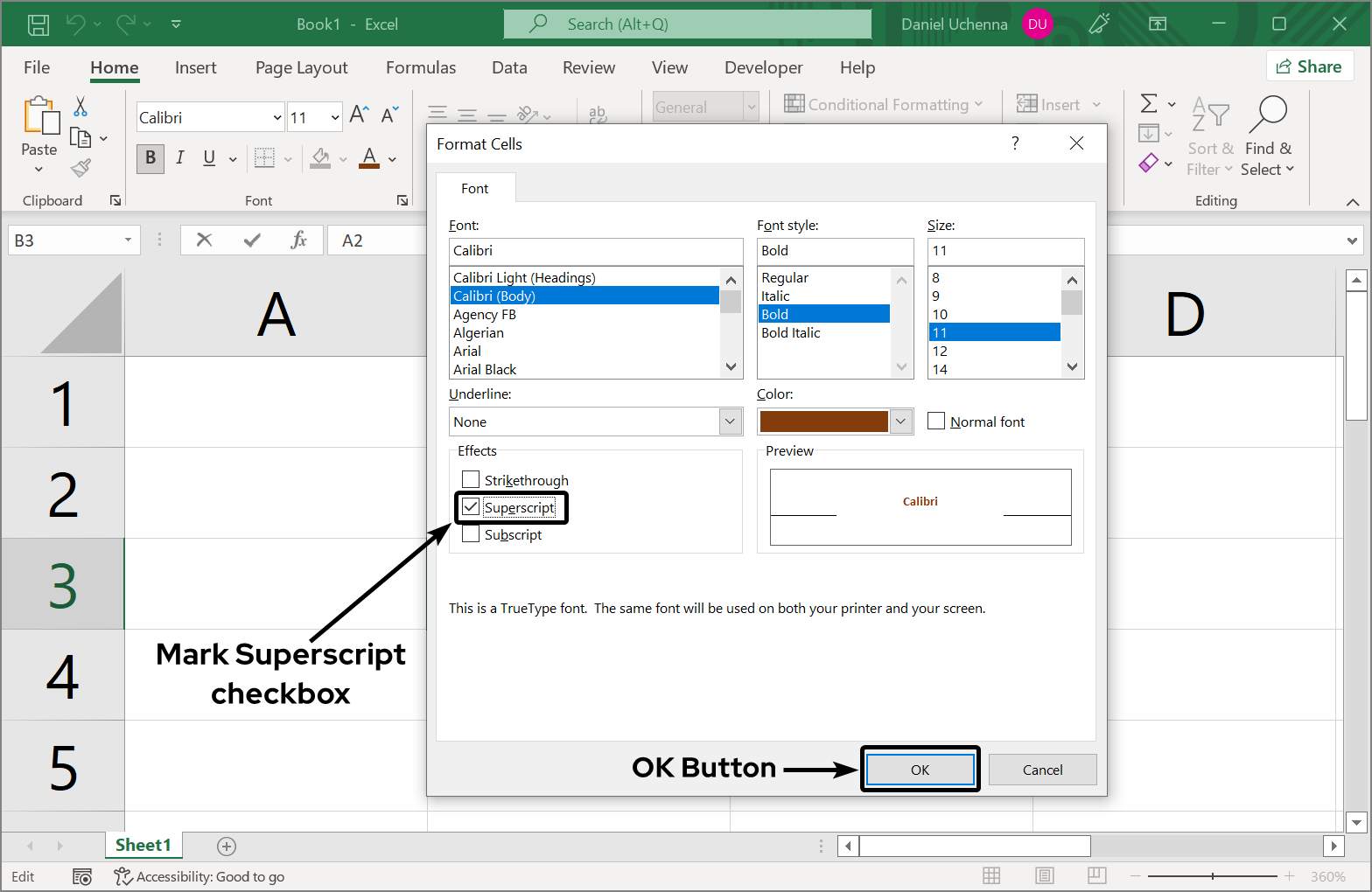Image resolution: width=1372 pixels, height=892 pixels.
Task: Click Cancel in Format Cells dialog
Action: [1042, 770]
